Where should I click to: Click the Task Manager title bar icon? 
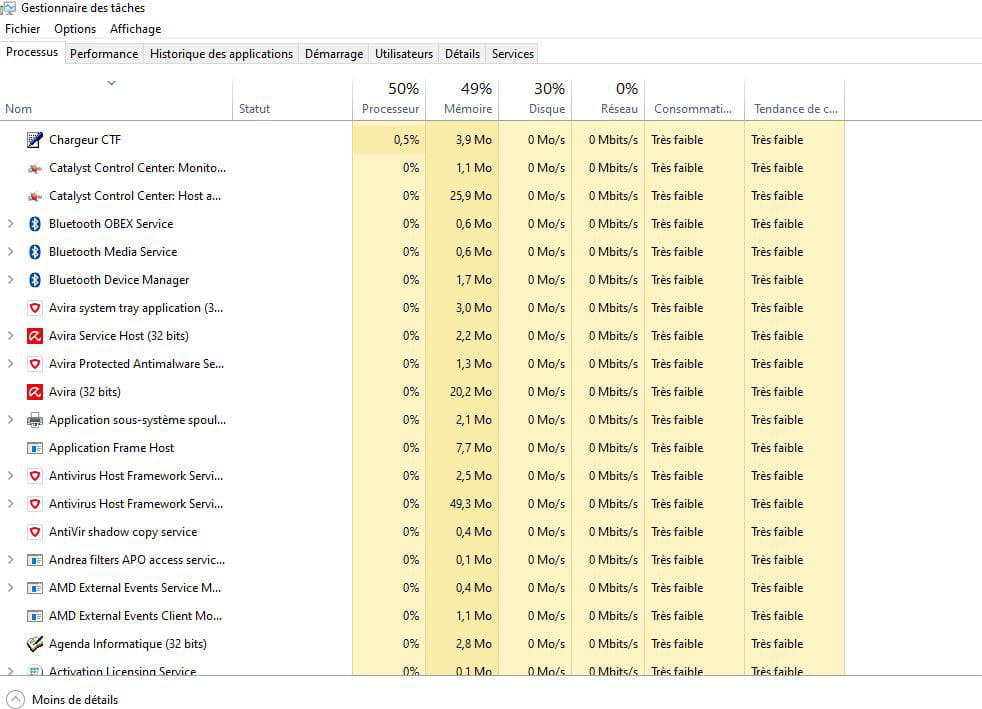point(8,8)
